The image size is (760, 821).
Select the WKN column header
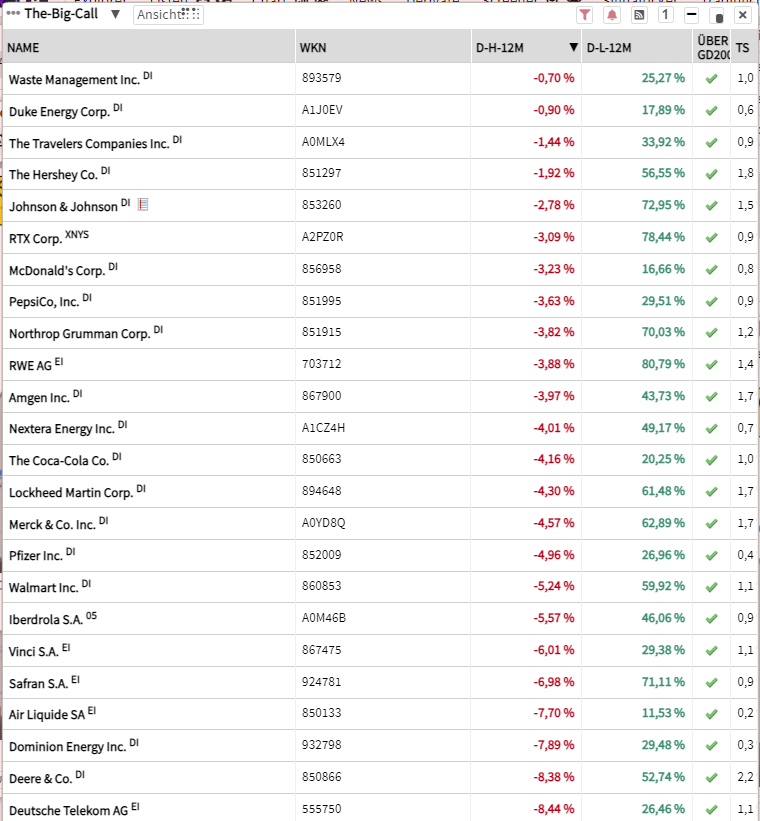point(312,47)
